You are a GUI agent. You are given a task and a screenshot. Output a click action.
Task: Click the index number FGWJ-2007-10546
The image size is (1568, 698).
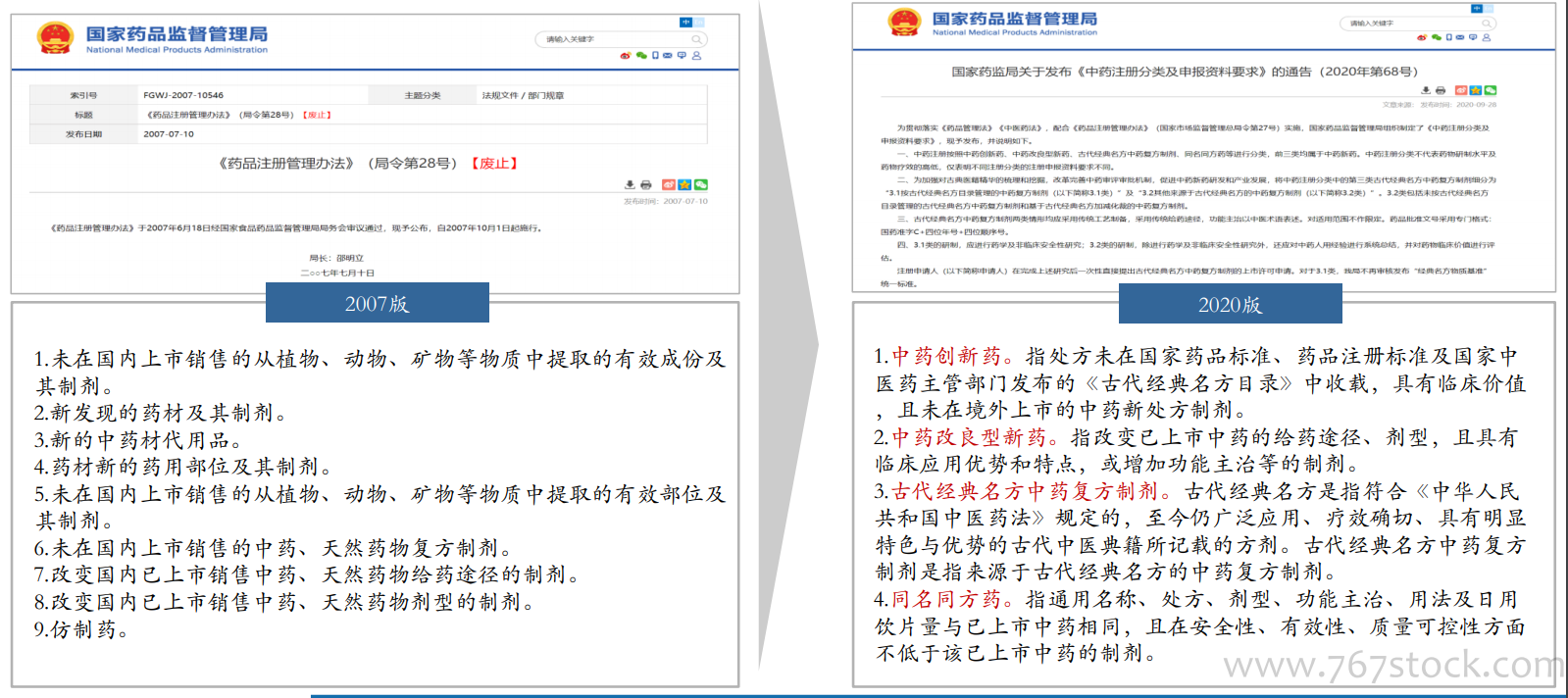point(183,95)
